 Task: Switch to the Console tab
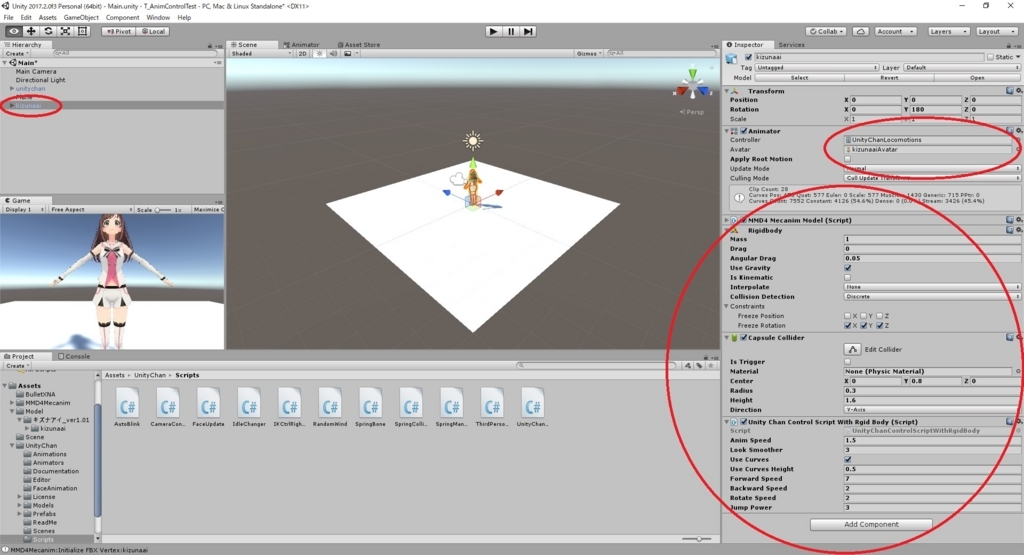click(74, 357)
